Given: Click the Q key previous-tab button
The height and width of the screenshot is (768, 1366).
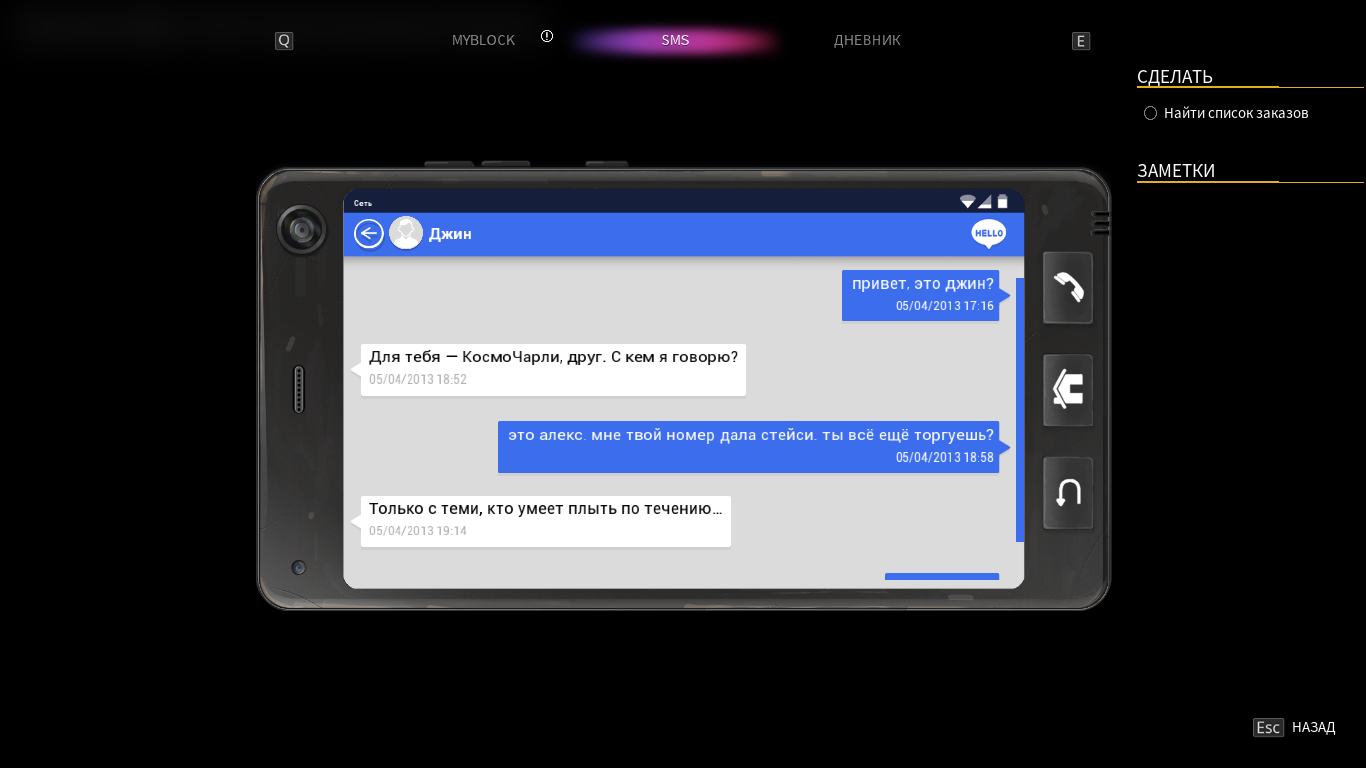Looking at the screenshot, I should point(284,41).
